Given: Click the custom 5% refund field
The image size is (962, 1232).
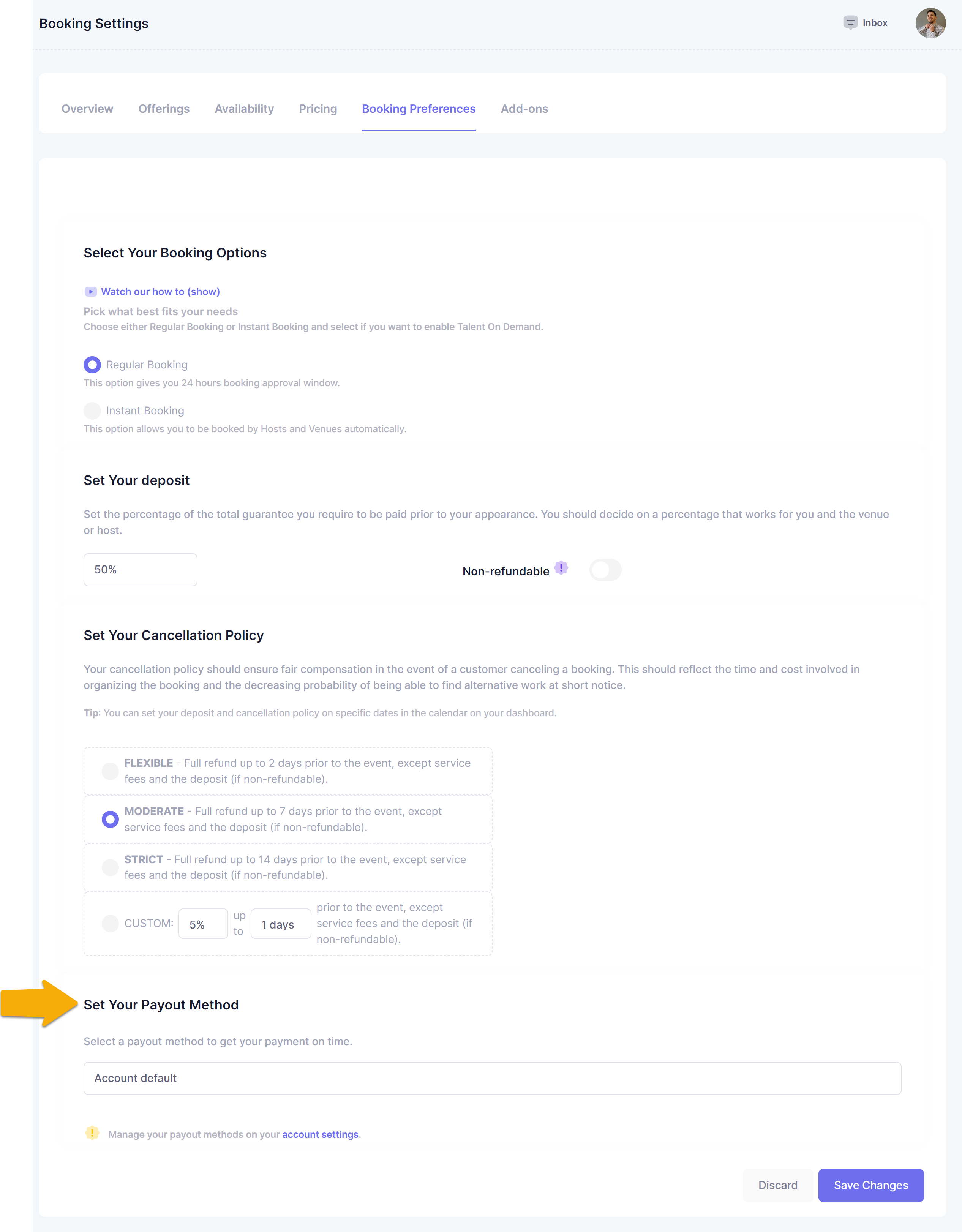Looking at the screenshot, I should click(203, 924).
